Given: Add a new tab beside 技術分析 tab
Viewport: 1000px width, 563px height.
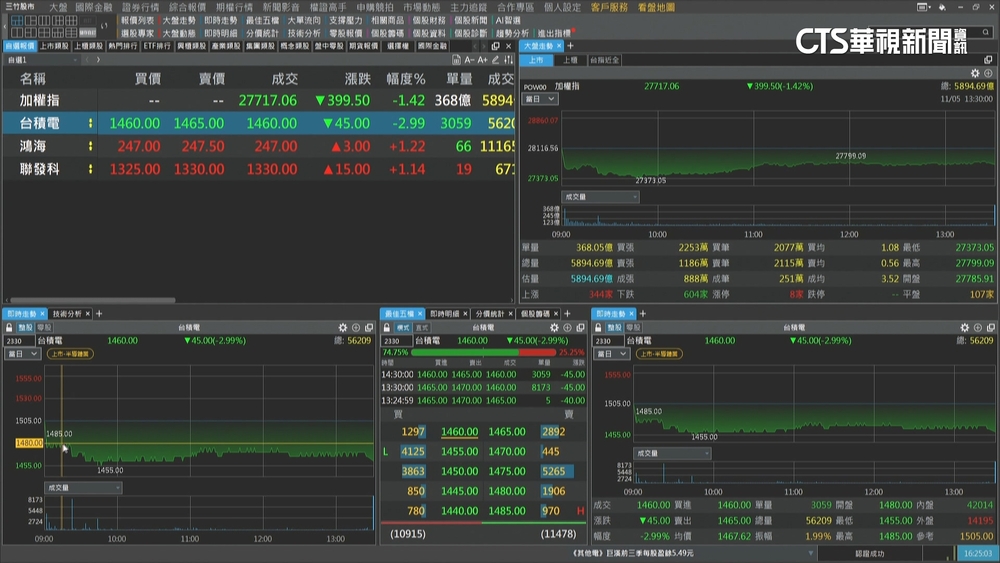Looking at the screenshot, I should coord(100,314).
